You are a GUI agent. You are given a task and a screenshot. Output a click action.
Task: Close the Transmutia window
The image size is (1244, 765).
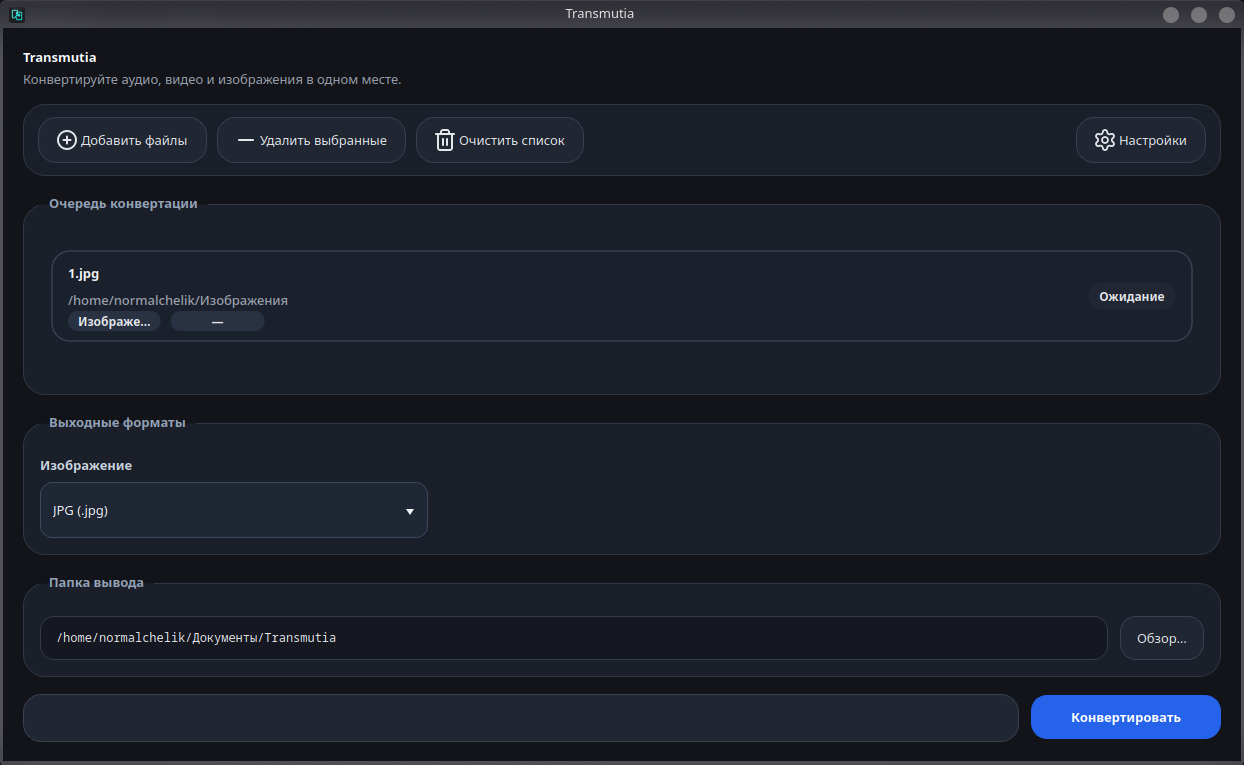coord(1227,14)
